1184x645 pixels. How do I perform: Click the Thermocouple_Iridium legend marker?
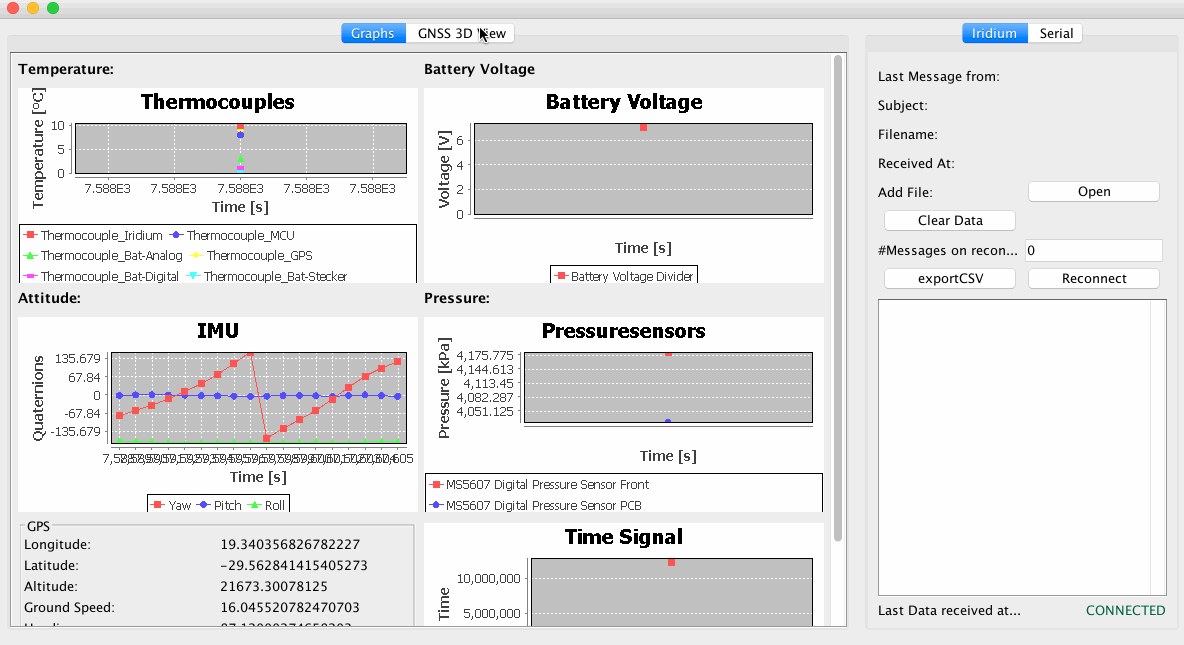[x=30, y=235]
